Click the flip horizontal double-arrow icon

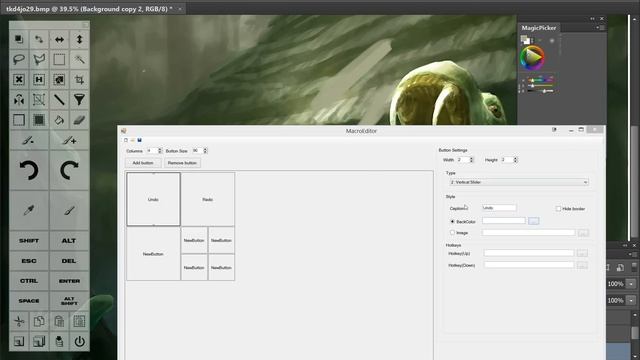pyautogui.click(x=59, y=39)
